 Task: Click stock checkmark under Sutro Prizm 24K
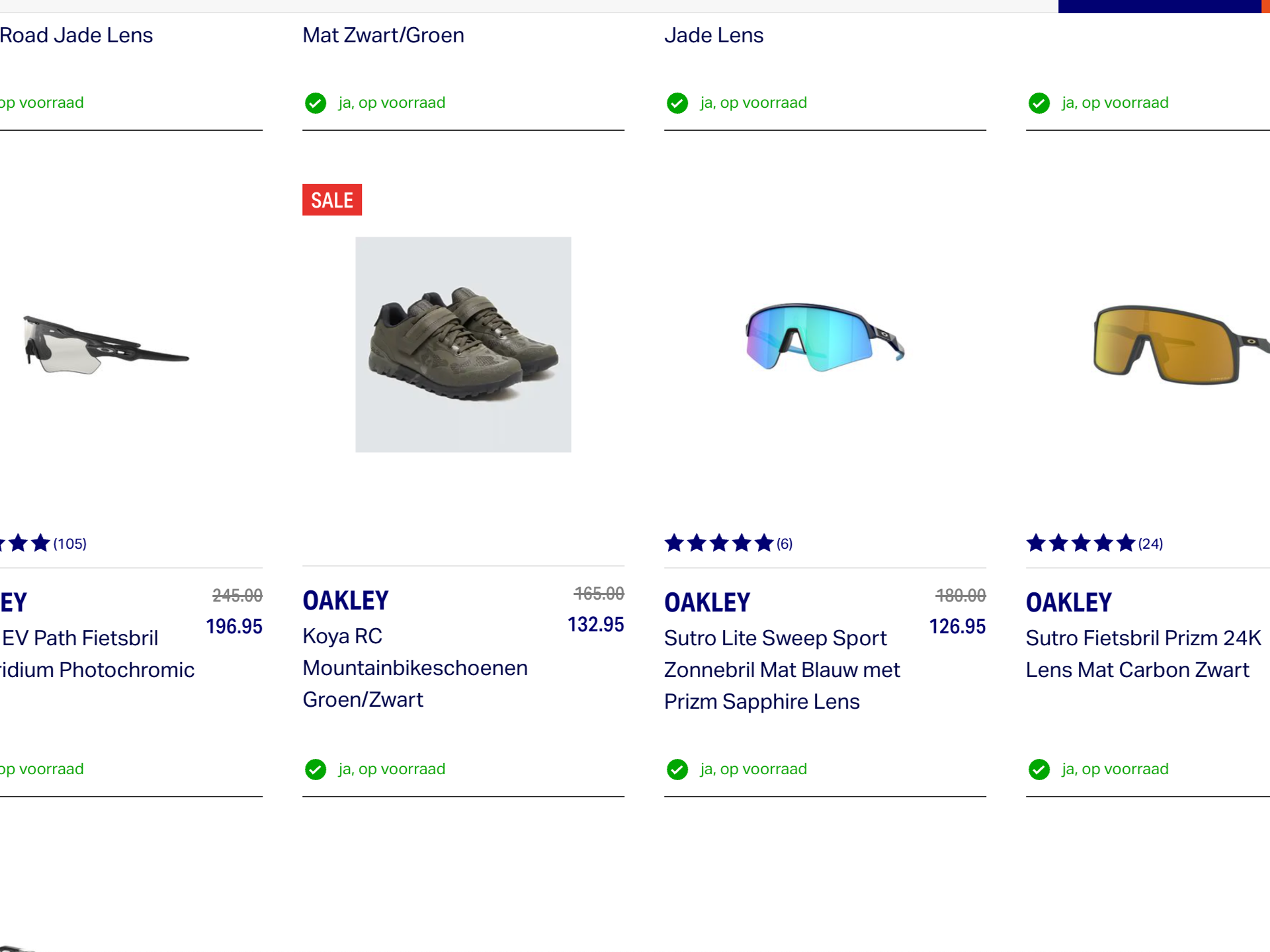tap(1039, 770)
